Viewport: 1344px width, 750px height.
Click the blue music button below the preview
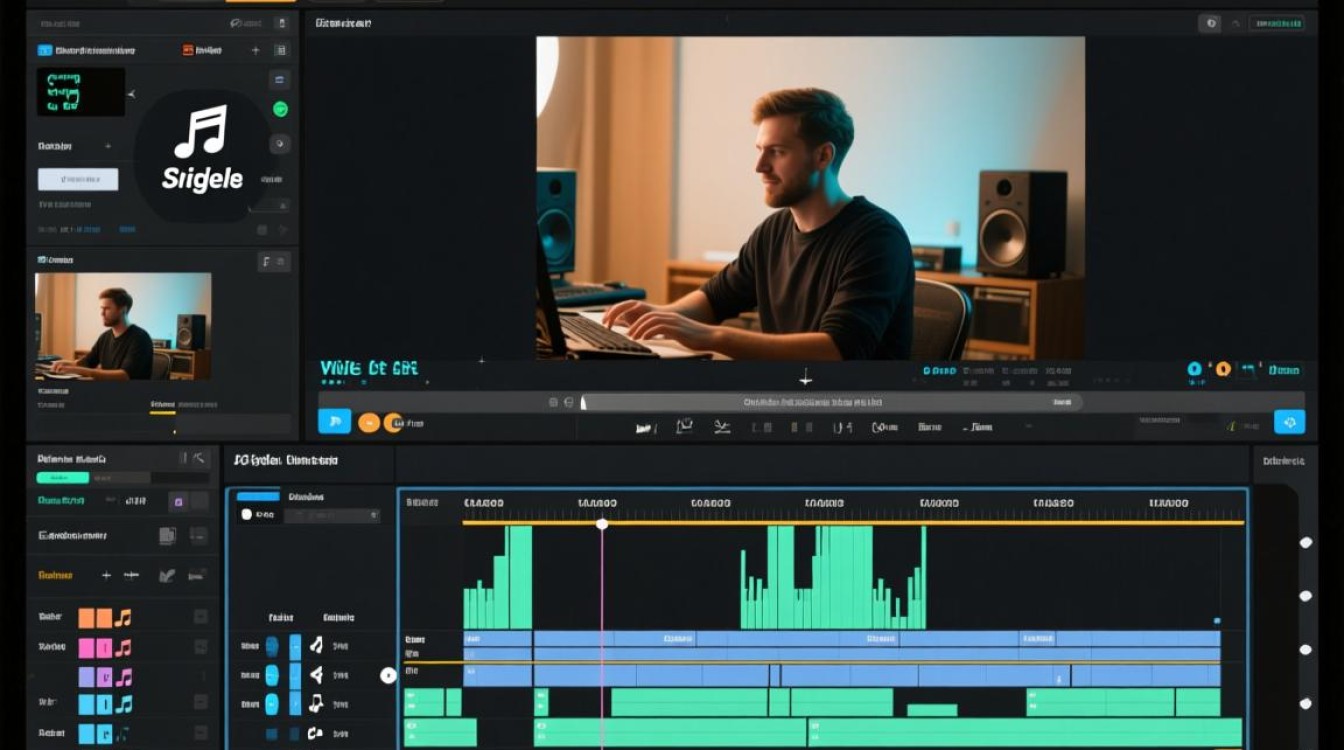coord(334,421)
